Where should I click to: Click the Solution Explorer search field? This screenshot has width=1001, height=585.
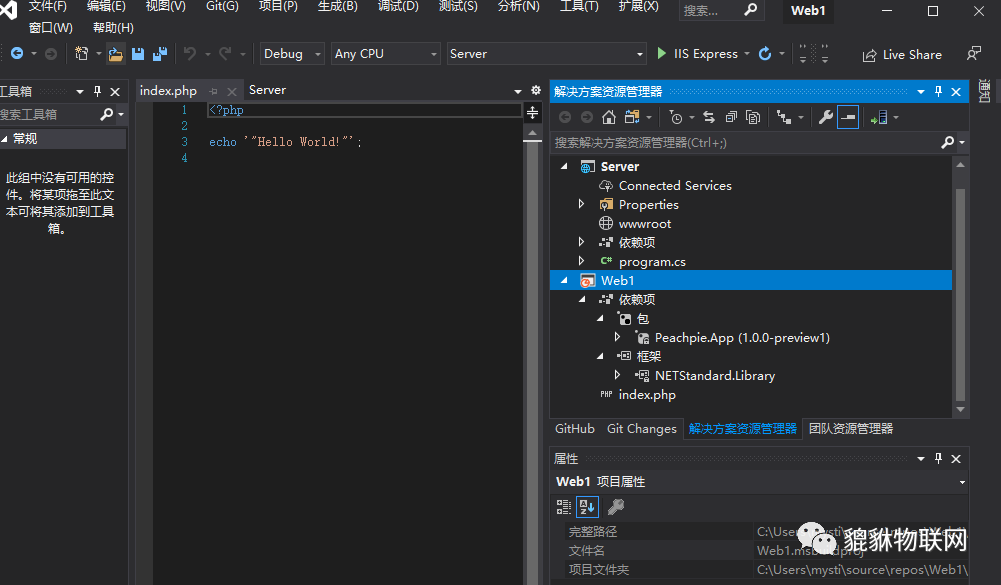click(x=746, y=142)
